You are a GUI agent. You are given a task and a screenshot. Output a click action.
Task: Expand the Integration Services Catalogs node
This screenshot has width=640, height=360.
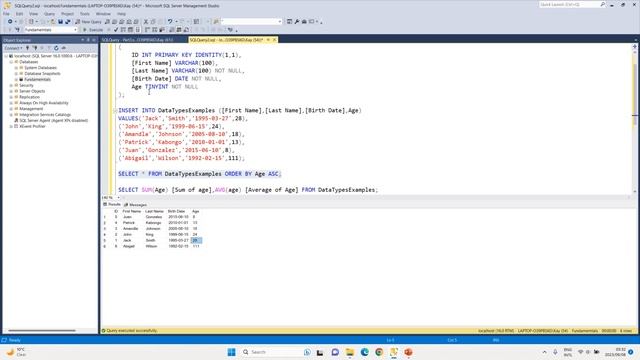coord(11,115)
